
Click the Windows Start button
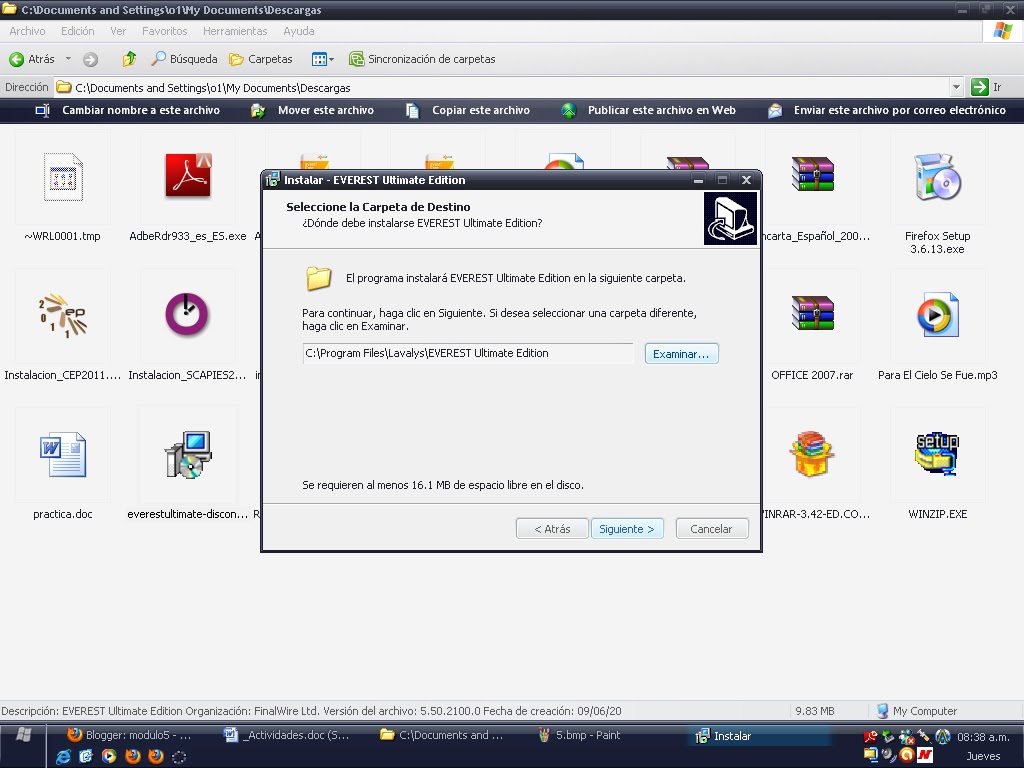pos(24,735)
